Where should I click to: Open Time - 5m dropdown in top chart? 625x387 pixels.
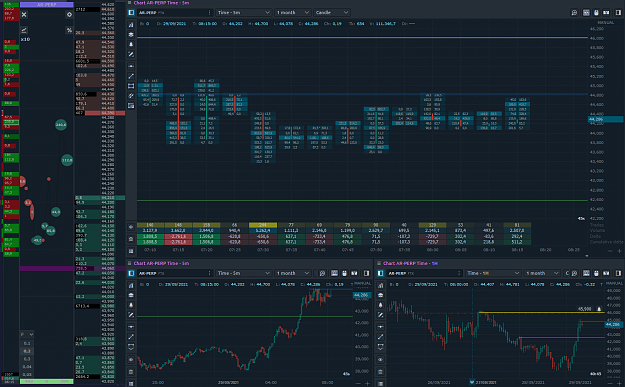coord(244,13)
